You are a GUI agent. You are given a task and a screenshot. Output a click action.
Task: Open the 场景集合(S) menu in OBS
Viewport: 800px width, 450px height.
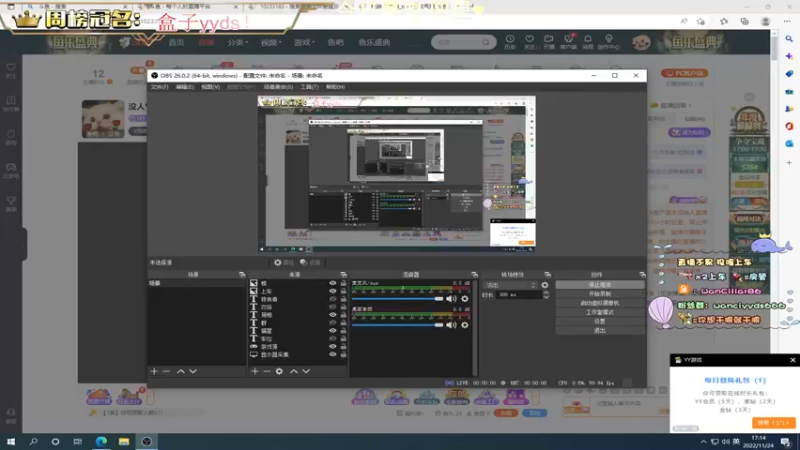278,87
